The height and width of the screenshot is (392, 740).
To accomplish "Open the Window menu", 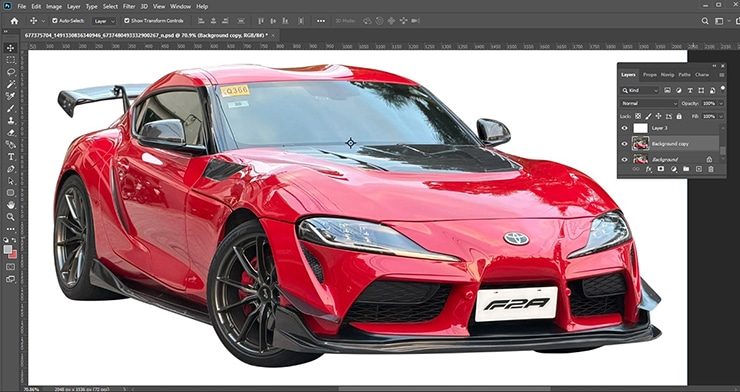I will click(180, 7).
